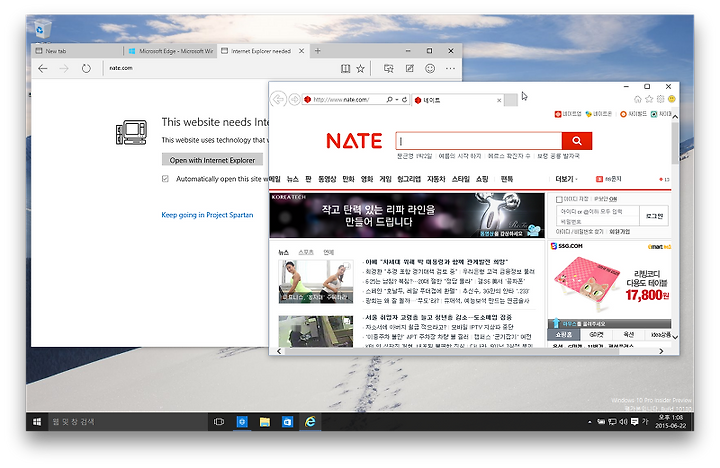Add page to favorites in Edge
Viewport: 720px width, 468px height.
[x=361, y=68]
